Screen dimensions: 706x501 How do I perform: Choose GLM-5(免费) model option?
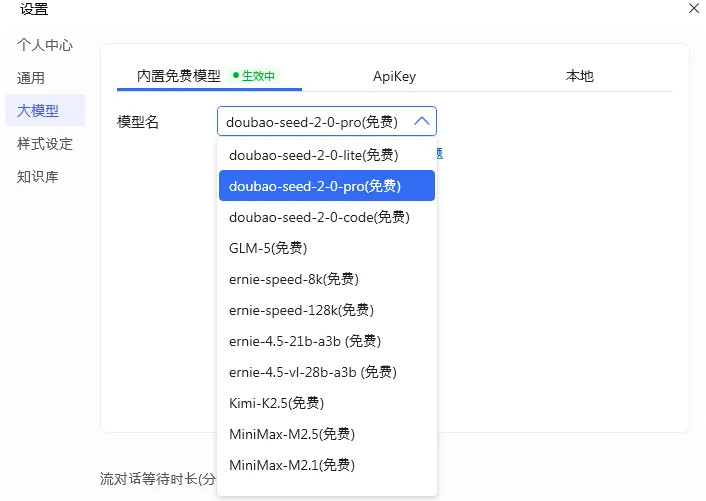pyautogui.click(x=327, y=248)
